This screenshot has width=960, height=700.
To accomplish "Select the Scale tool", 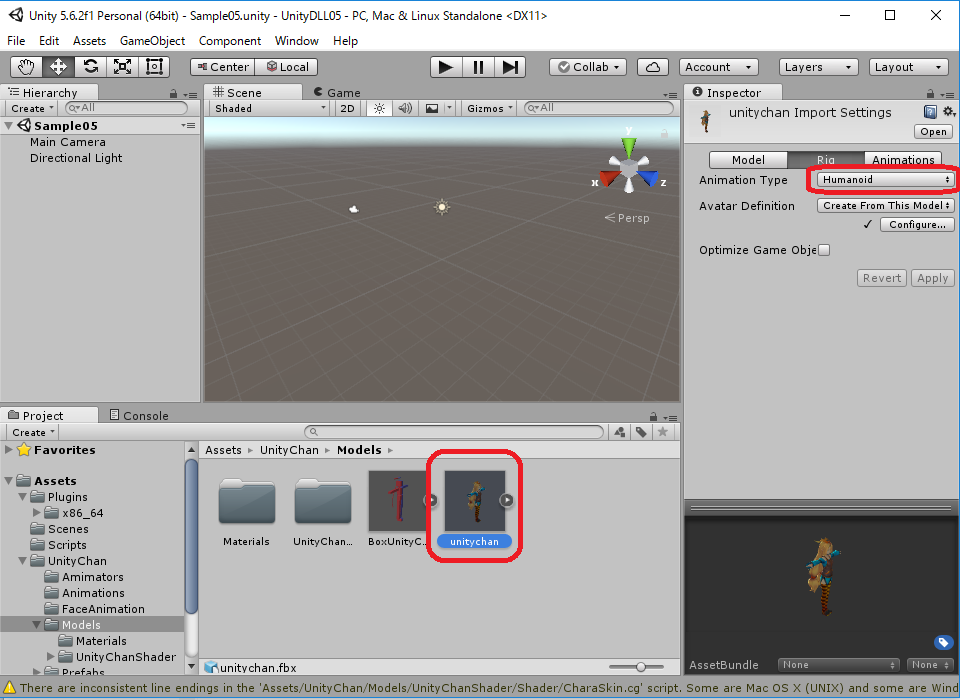I will pyautogui.click(x=122, y=67).
